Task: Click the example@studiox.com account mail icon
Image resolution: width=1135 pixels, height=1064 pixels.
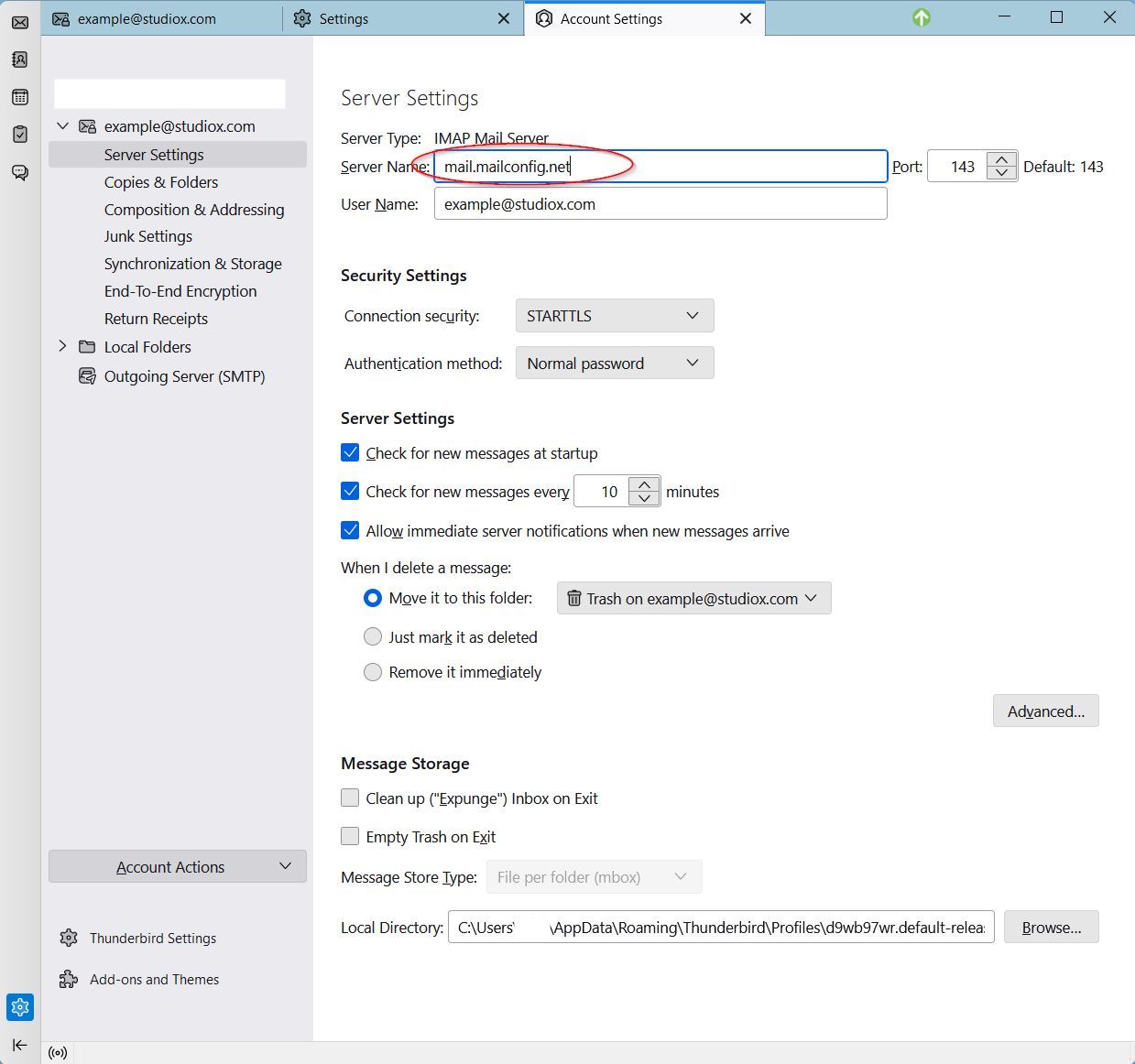Action: 87,126
